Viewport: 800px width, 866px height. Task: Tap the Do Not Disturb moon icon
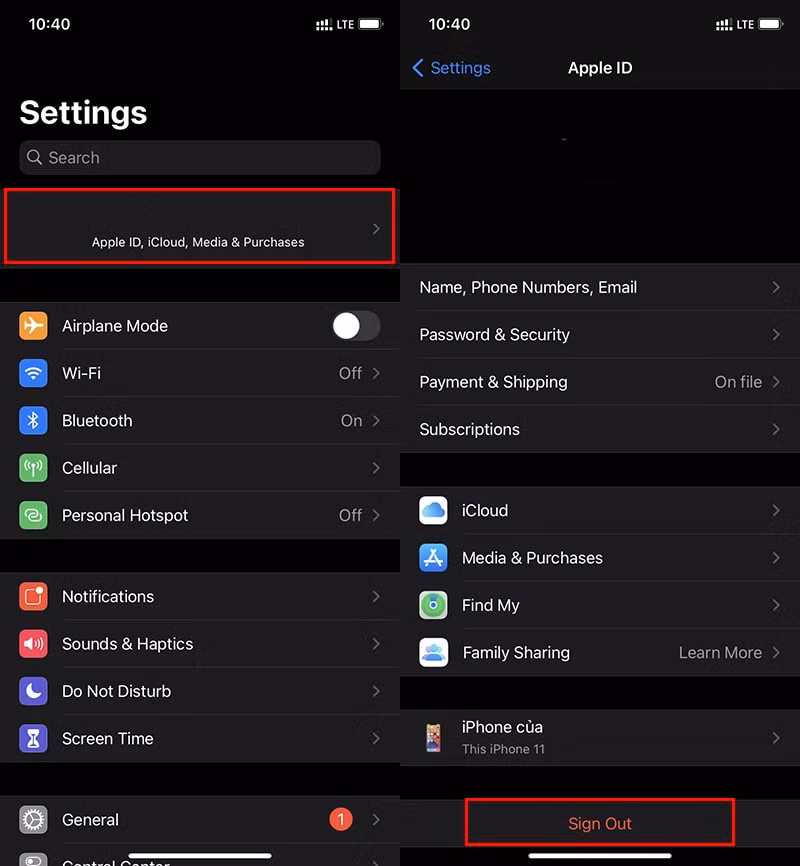[x=33, y=691]
